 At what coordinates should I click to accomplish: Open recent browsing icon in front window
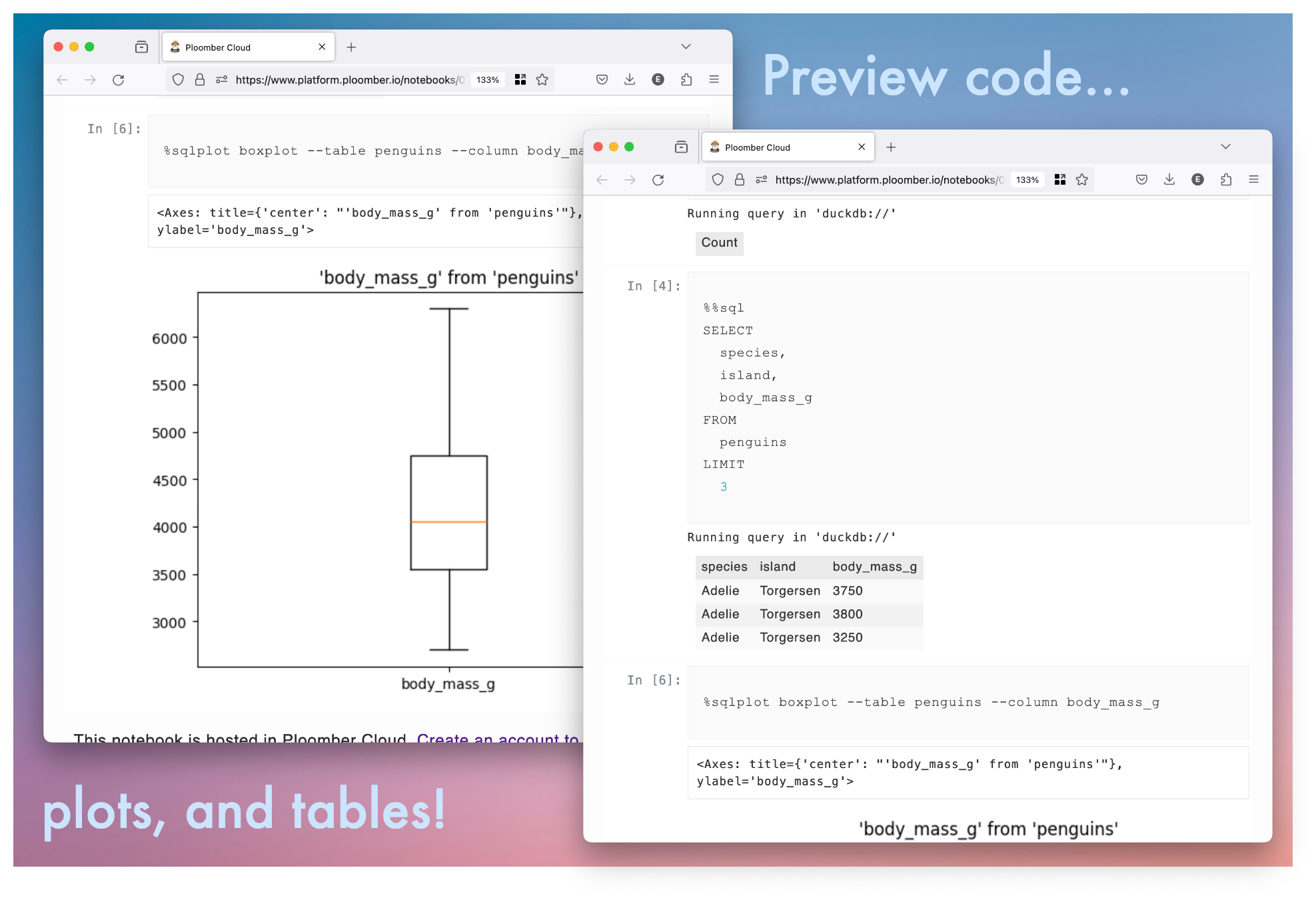pos(681,147)
